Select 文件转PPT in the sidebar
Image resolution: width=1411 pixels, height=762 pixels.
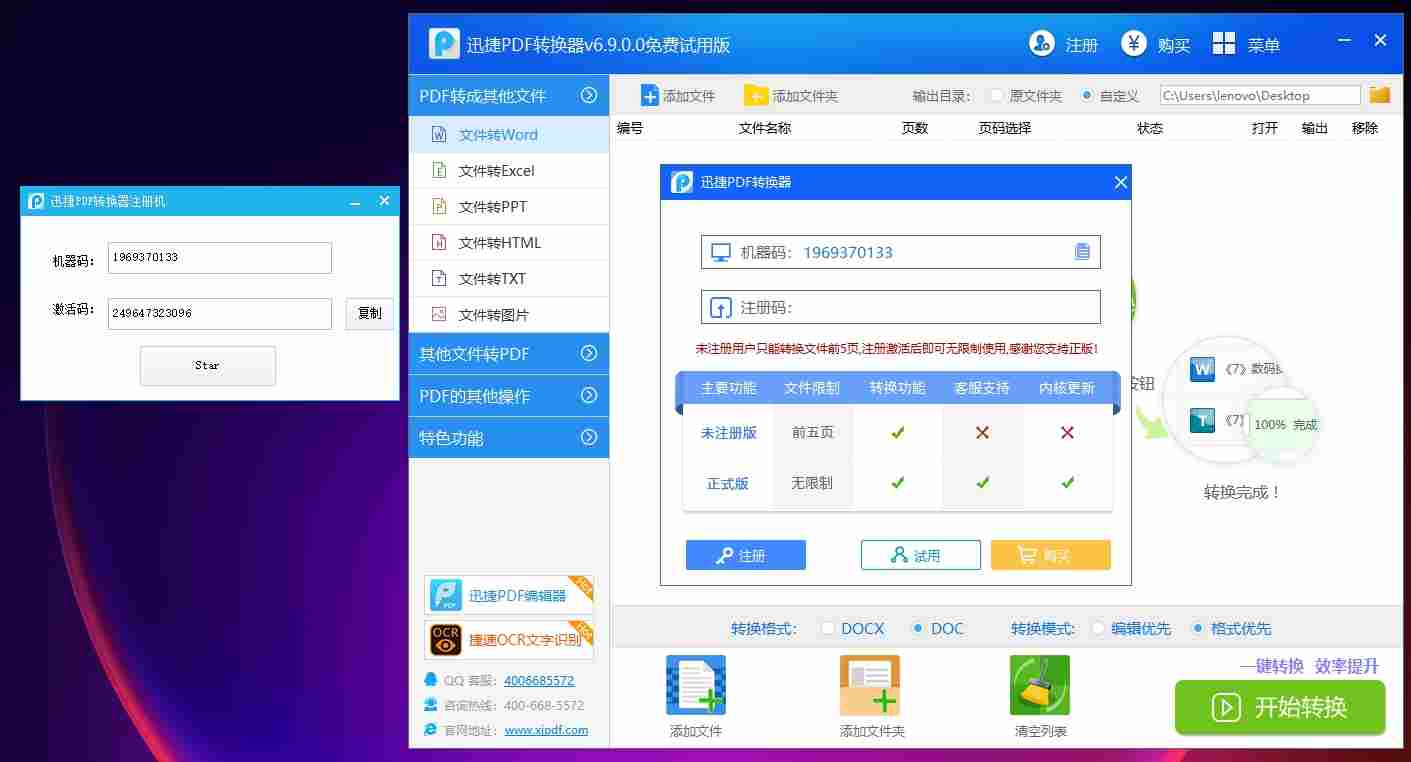509,206
